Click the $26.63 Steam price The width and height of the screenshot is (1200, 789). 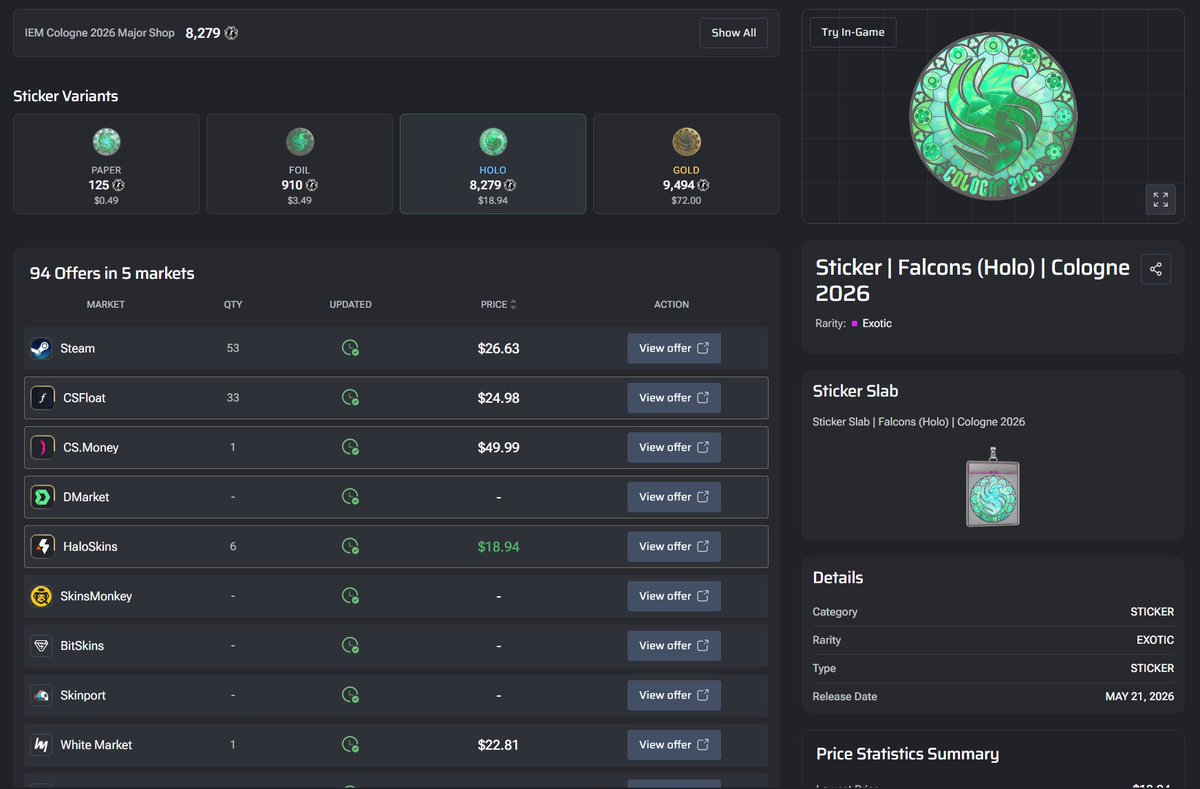click(498, 348)
